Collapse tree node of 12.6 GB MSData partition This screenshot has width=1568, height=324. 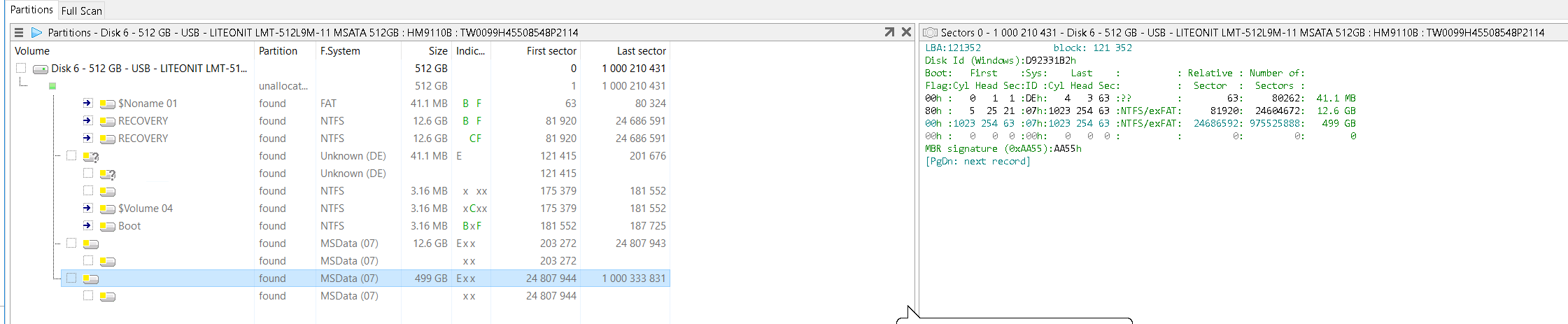(x=58, y=243)
